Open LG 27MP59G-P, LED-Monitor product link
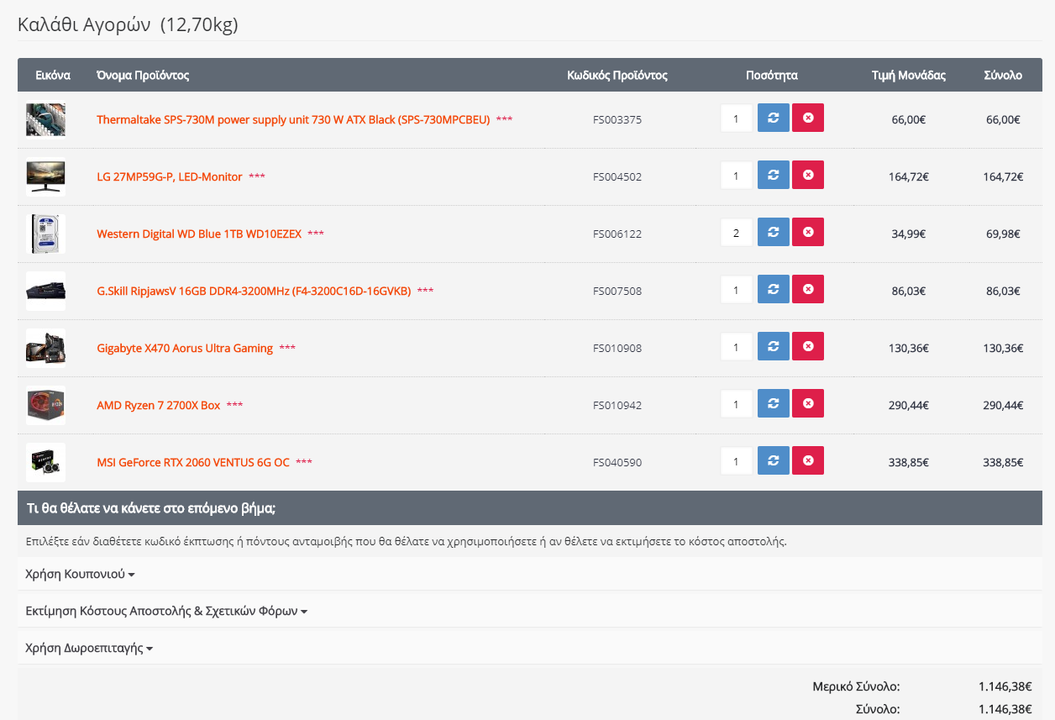Screen dimensions: 1055x720 click(x=170, y=177)
